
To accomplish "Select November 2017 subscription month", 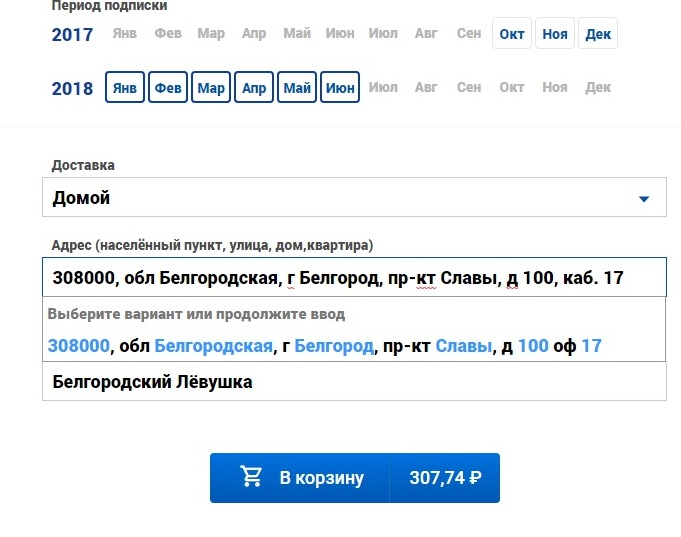I will [x=555, y=33].
